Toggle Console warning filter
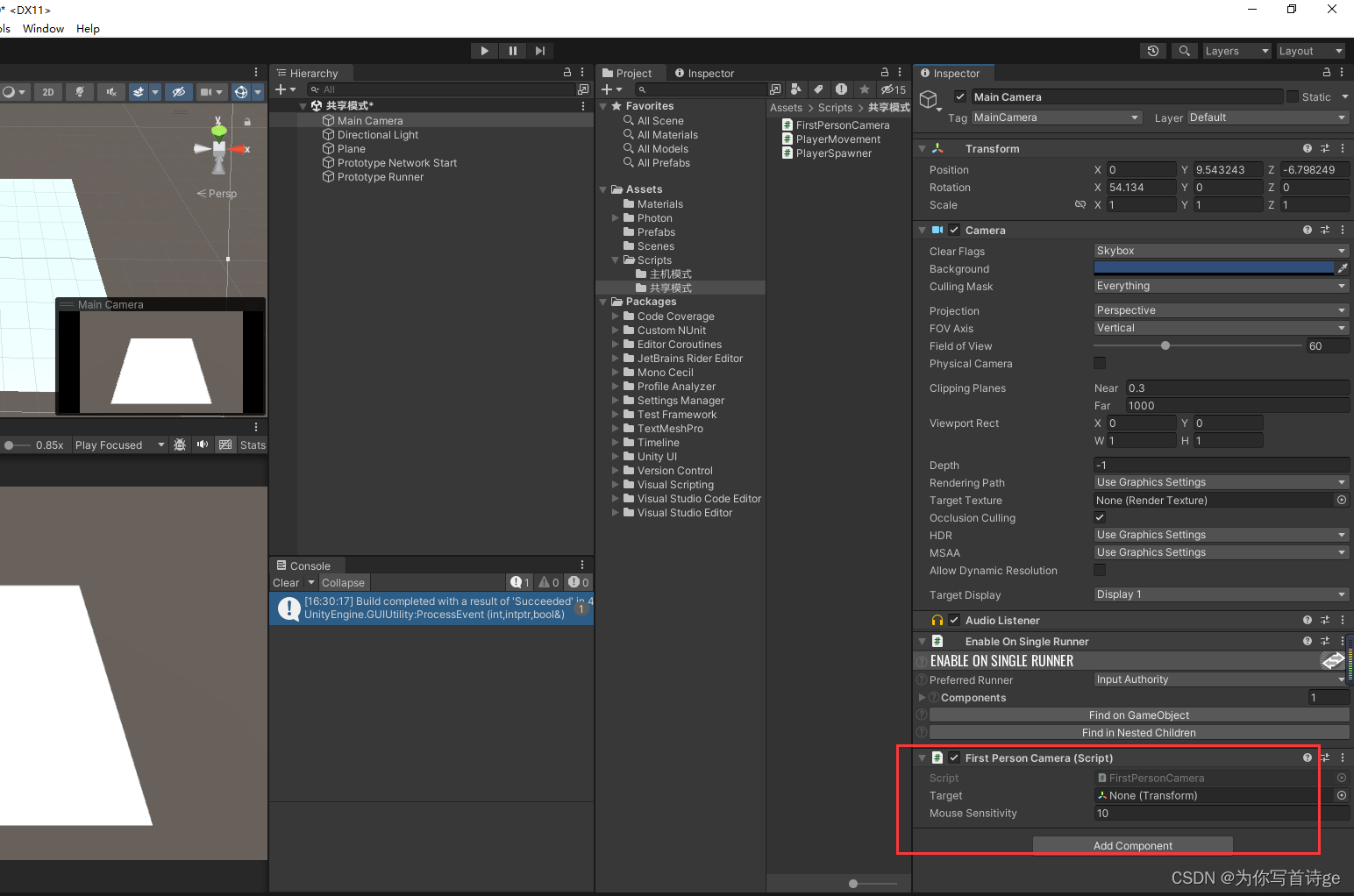The width and height of the screenshot is (1354, 896). (x=549, y=582)
